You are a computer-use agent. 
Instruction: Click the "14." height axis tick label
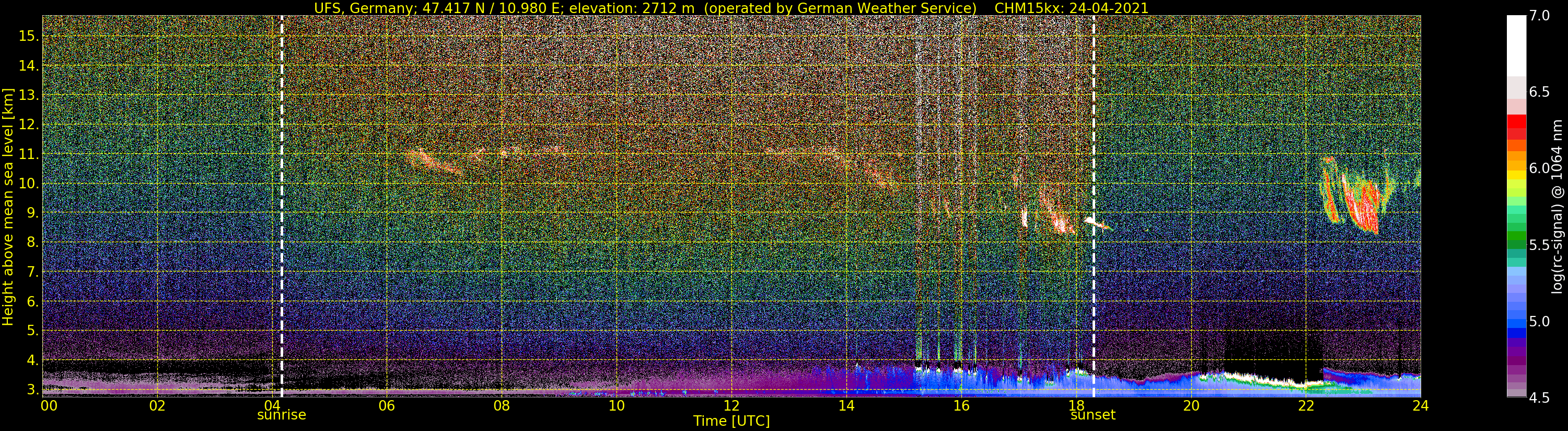(x=29, y=65)
